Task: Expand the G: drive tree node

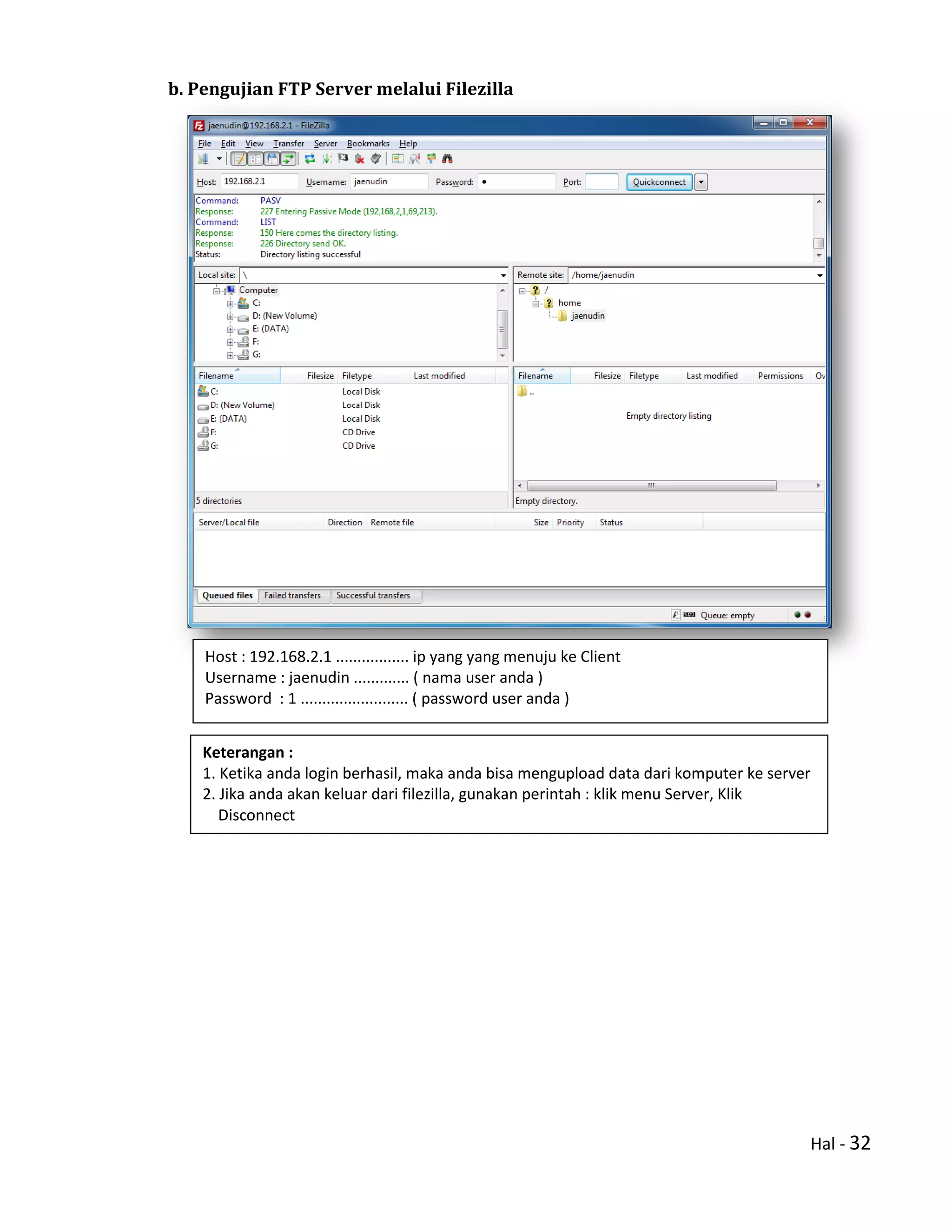Action: pos(230,355)
